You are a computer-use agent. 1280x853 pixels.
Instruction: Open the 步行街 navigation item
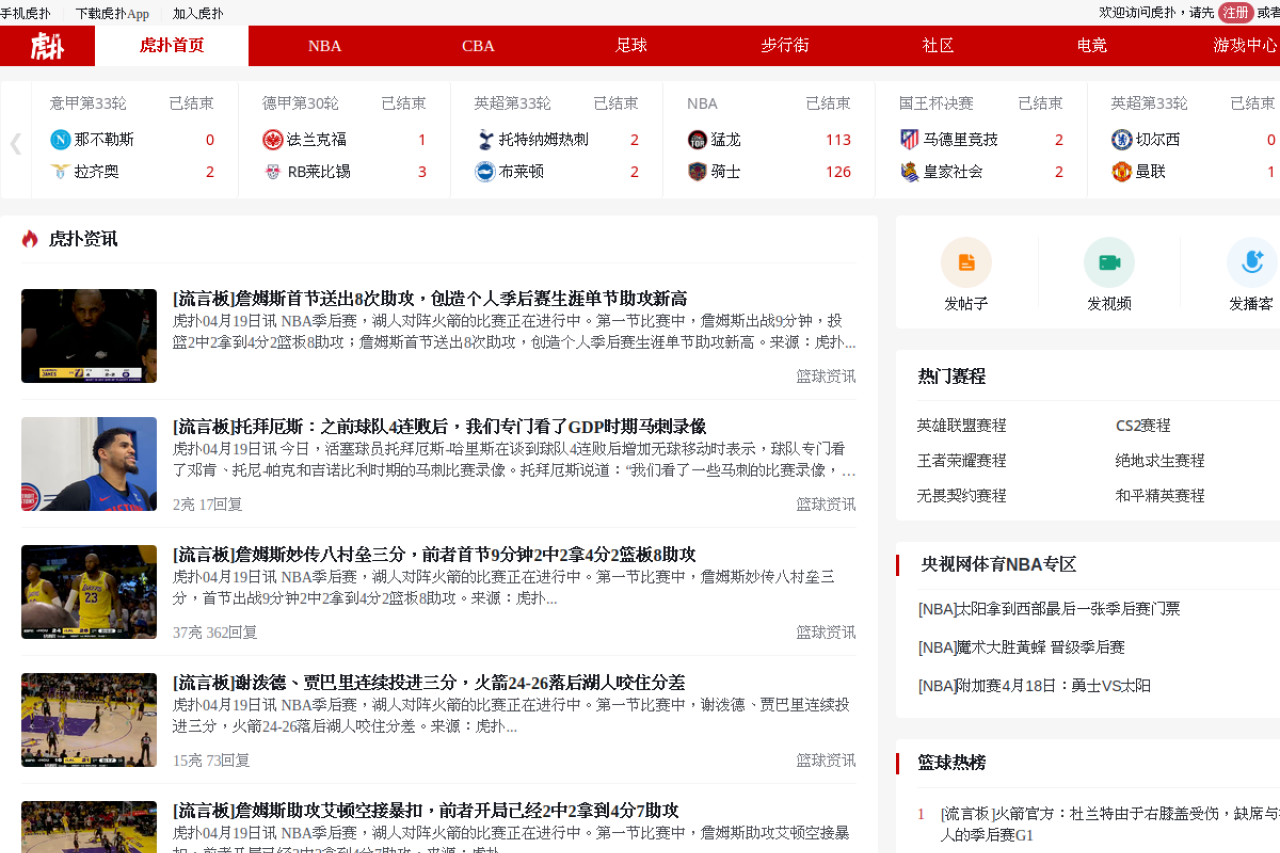785,46
